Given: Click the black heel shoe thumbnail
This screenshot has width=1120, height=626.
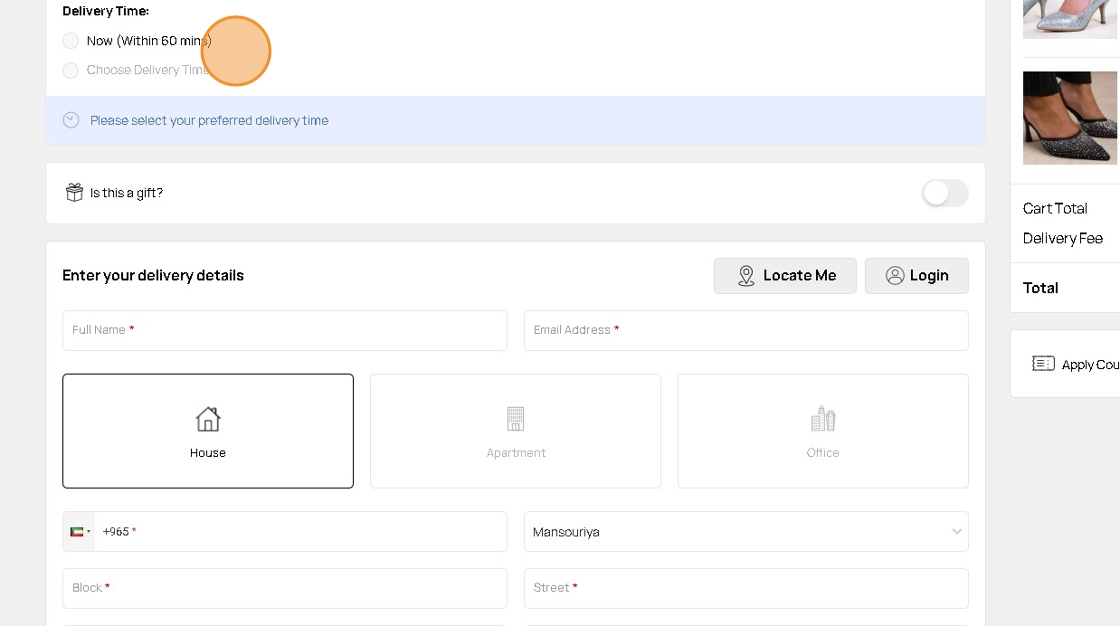Looking at the screenshot, I should tap(1070, 118).
